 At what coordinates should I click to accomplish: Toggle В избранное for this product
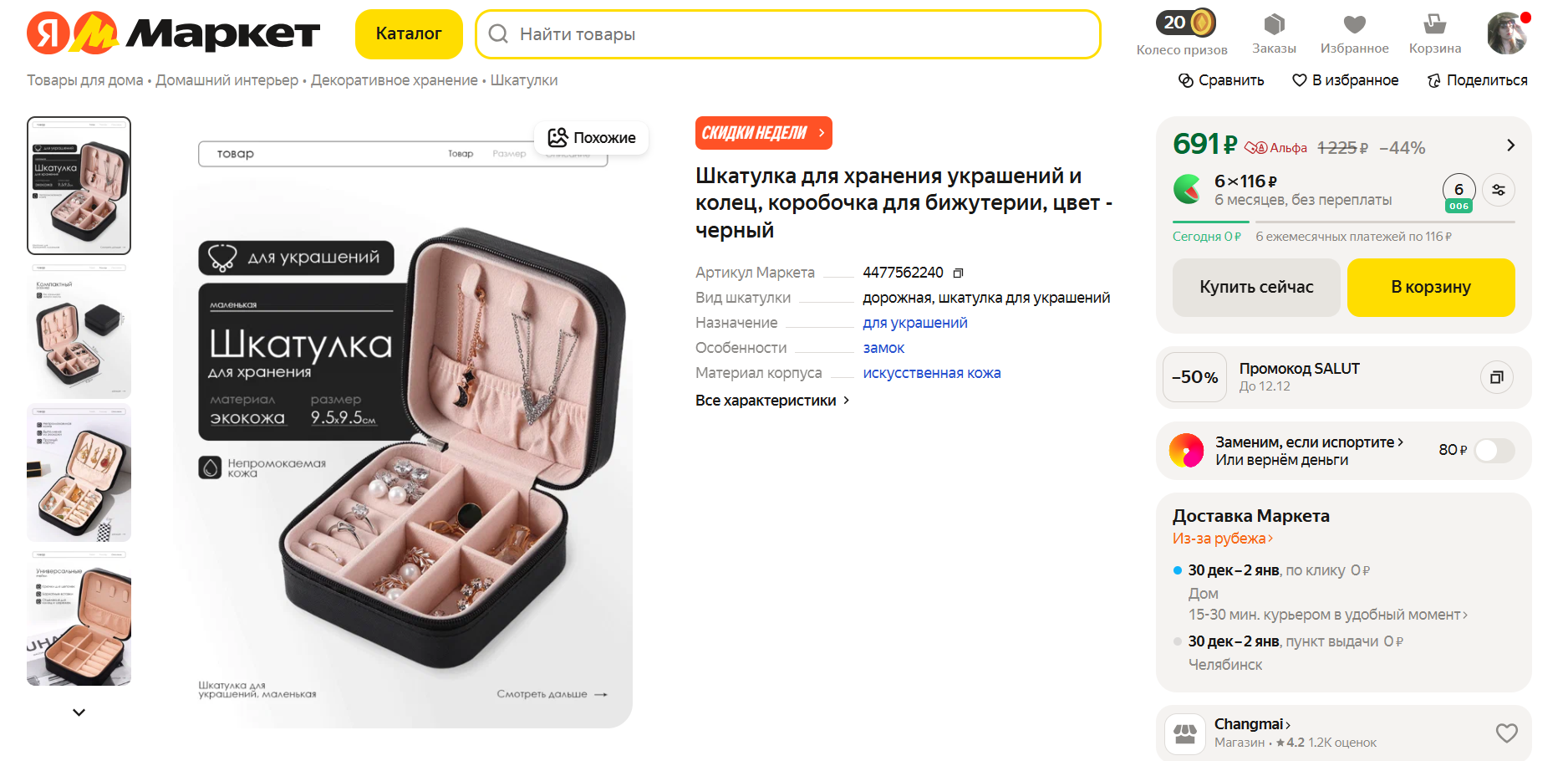1345,80
